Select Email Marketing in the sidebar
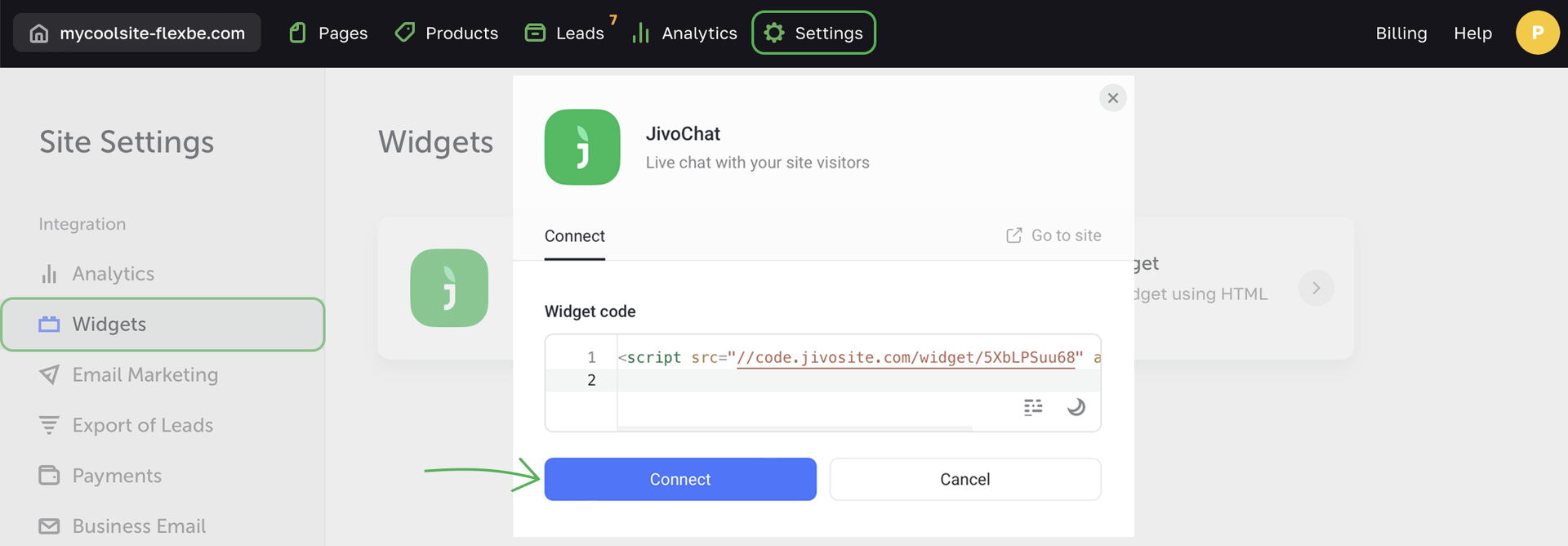The image size is (1568, 546). (x=145, y=374)
